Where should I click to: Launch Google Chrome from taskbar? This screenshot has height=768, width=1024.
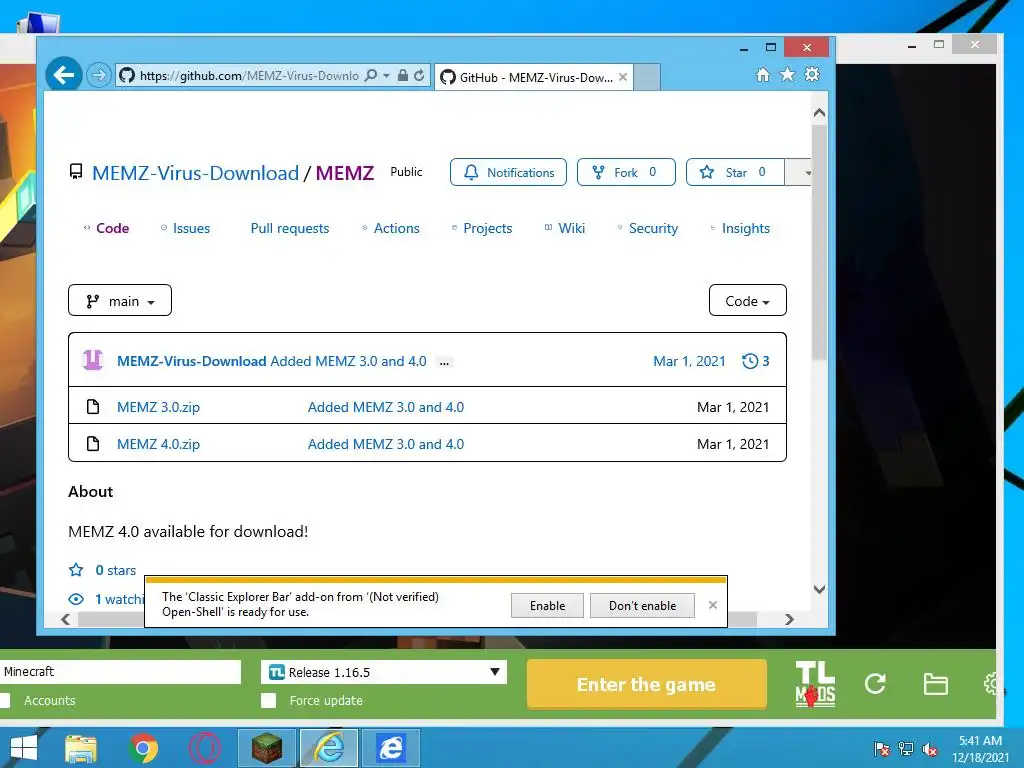pyautogui.click(x=144, y=748)
